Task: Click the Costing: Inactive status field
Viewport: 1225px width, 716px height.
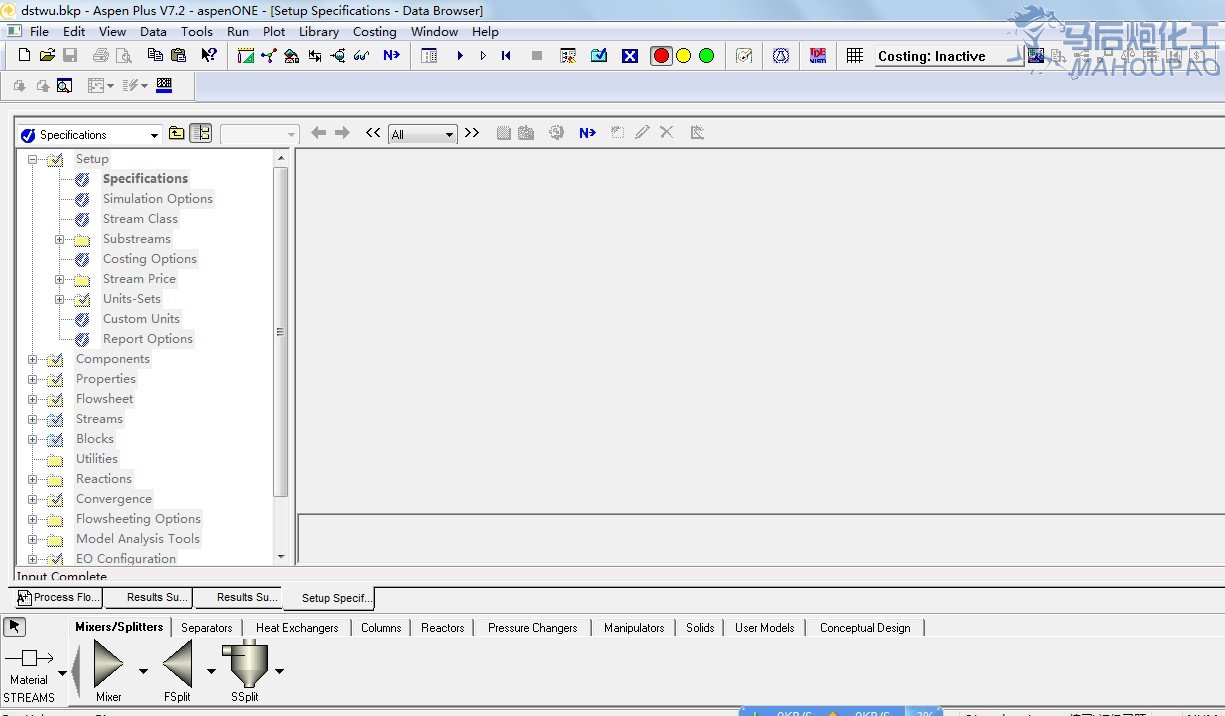Action: 948,56
